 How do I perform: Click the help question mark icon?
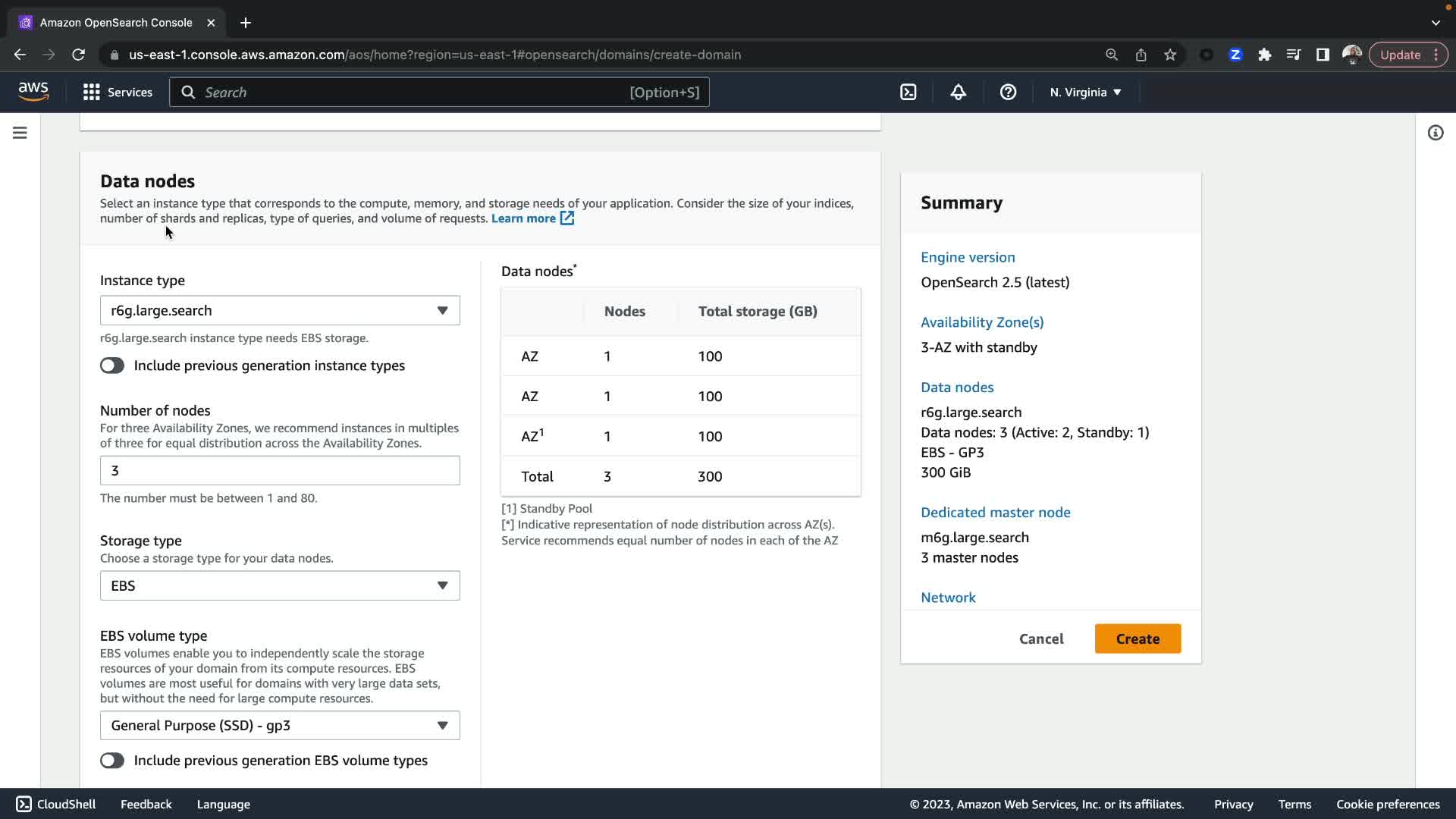(x=1008, y=93)
